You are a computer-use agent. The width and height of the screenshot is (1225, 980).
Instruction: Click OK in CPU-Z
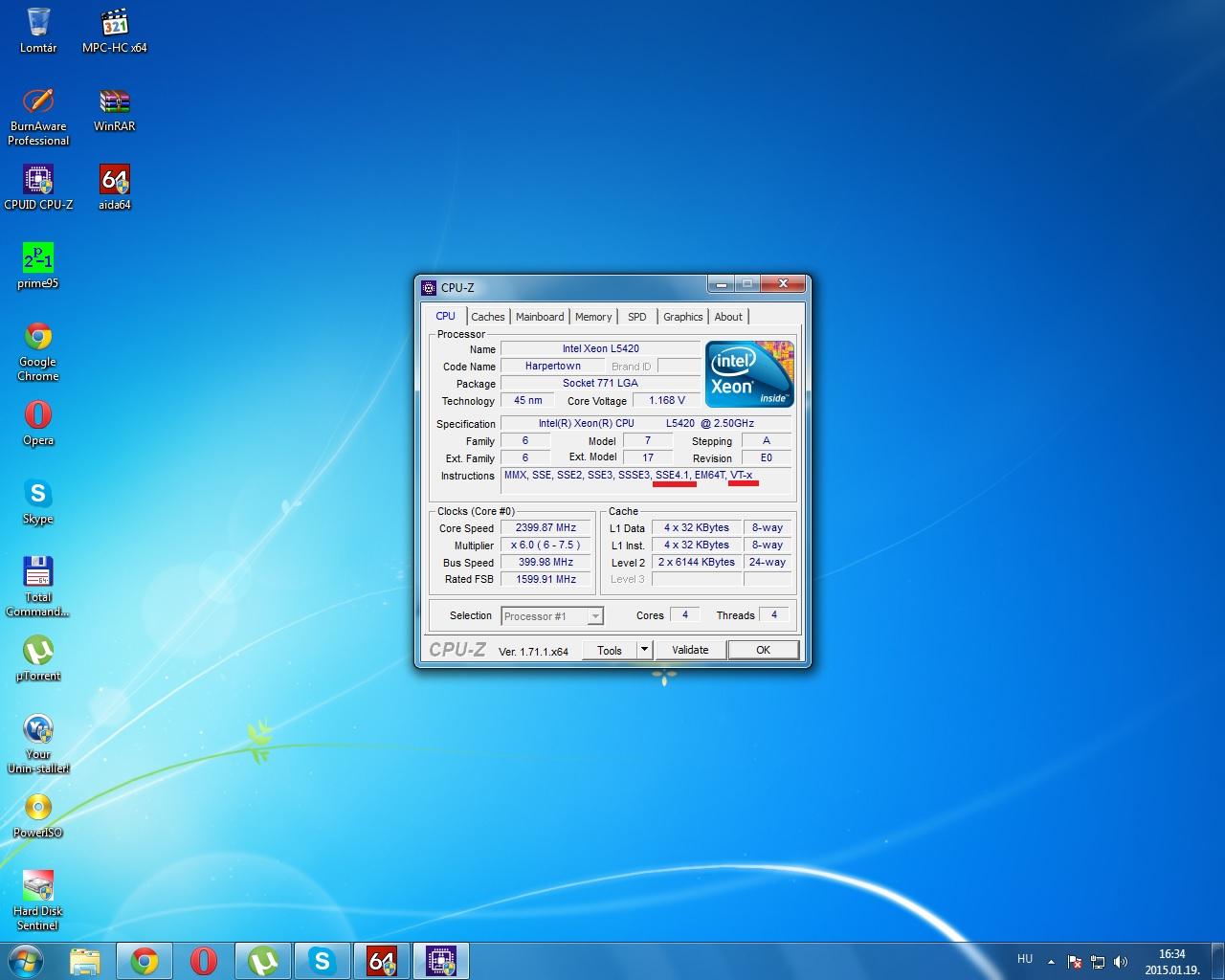click(763, 650)
